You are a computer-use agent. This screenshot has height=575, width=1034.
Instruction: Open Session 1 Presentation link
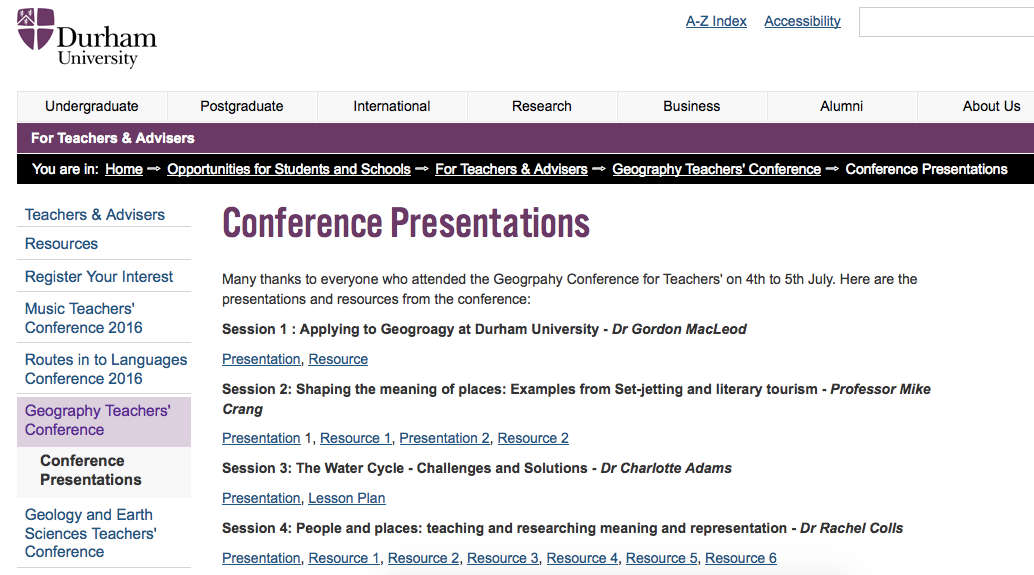point(261,359)
